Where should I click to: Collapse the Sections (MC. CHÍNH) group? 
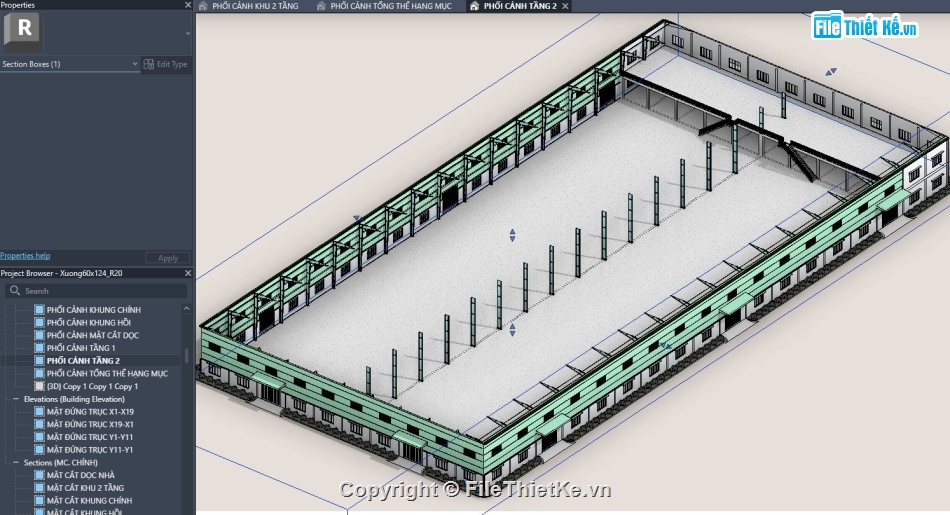(x=16, y=463)
